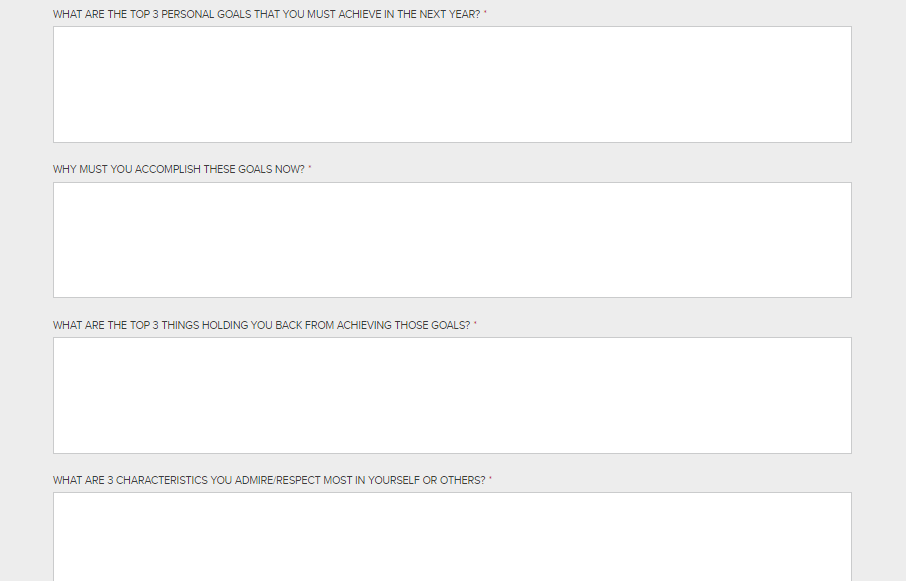Click the asterisk after 'yourself or others?'
This screenshot has width=906, height=581.
[x=491, y=480]
